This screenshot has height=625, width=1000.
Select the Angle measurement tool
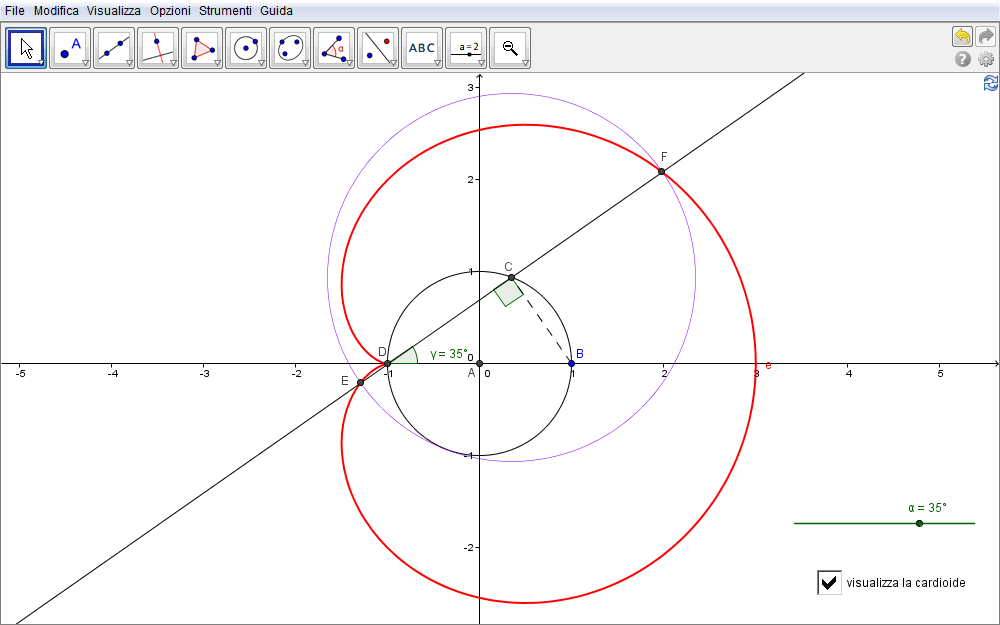[x=334, y=48]
